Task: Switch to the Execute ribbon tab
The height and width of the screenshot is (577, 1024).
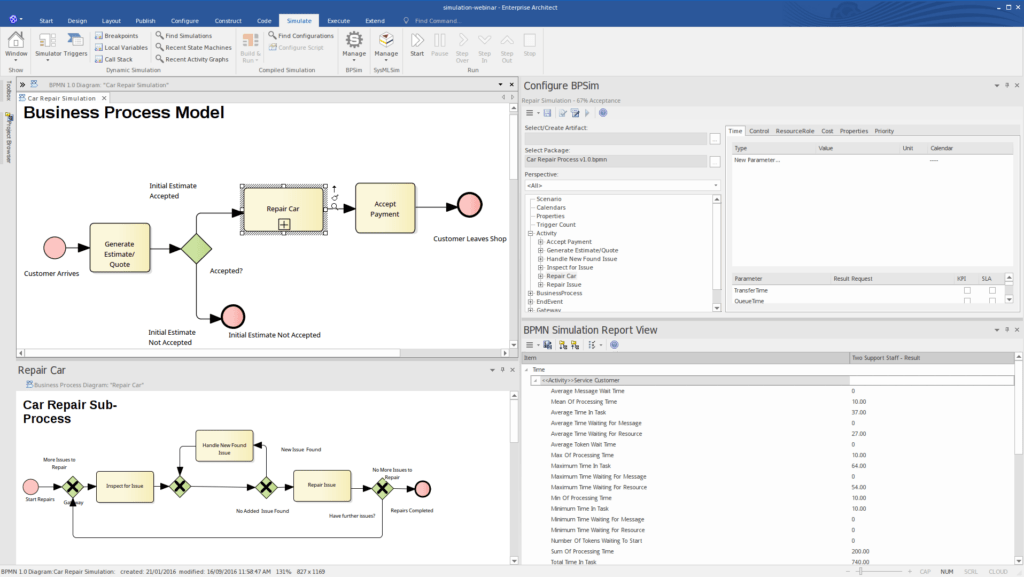Action: coord(339,20)
